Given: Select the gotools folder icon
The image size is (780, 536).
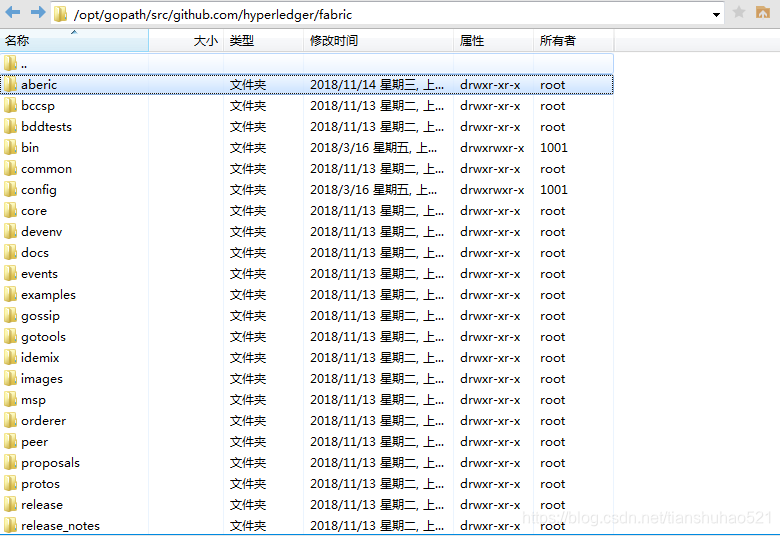Looking at the screenshot, I should pos(10,336).
